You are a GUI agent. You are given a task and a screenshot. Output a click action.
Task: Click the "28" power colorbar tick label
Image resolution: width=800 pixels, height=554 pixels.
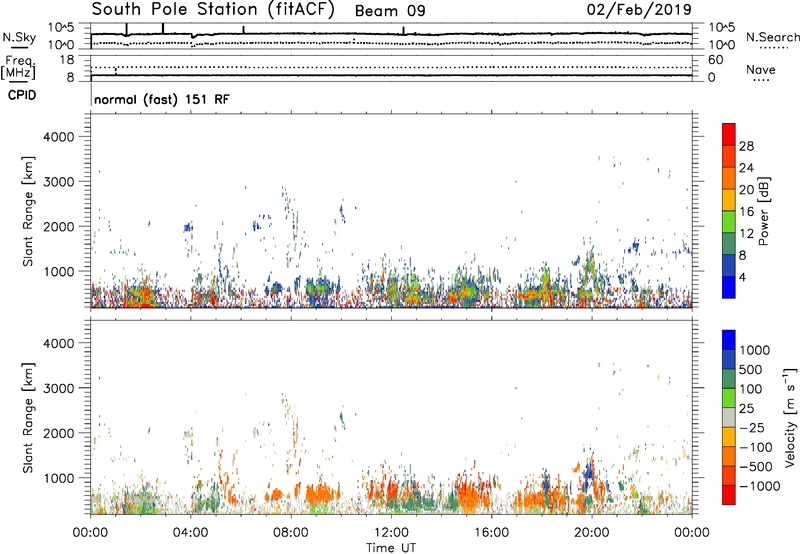coord(746,146)
